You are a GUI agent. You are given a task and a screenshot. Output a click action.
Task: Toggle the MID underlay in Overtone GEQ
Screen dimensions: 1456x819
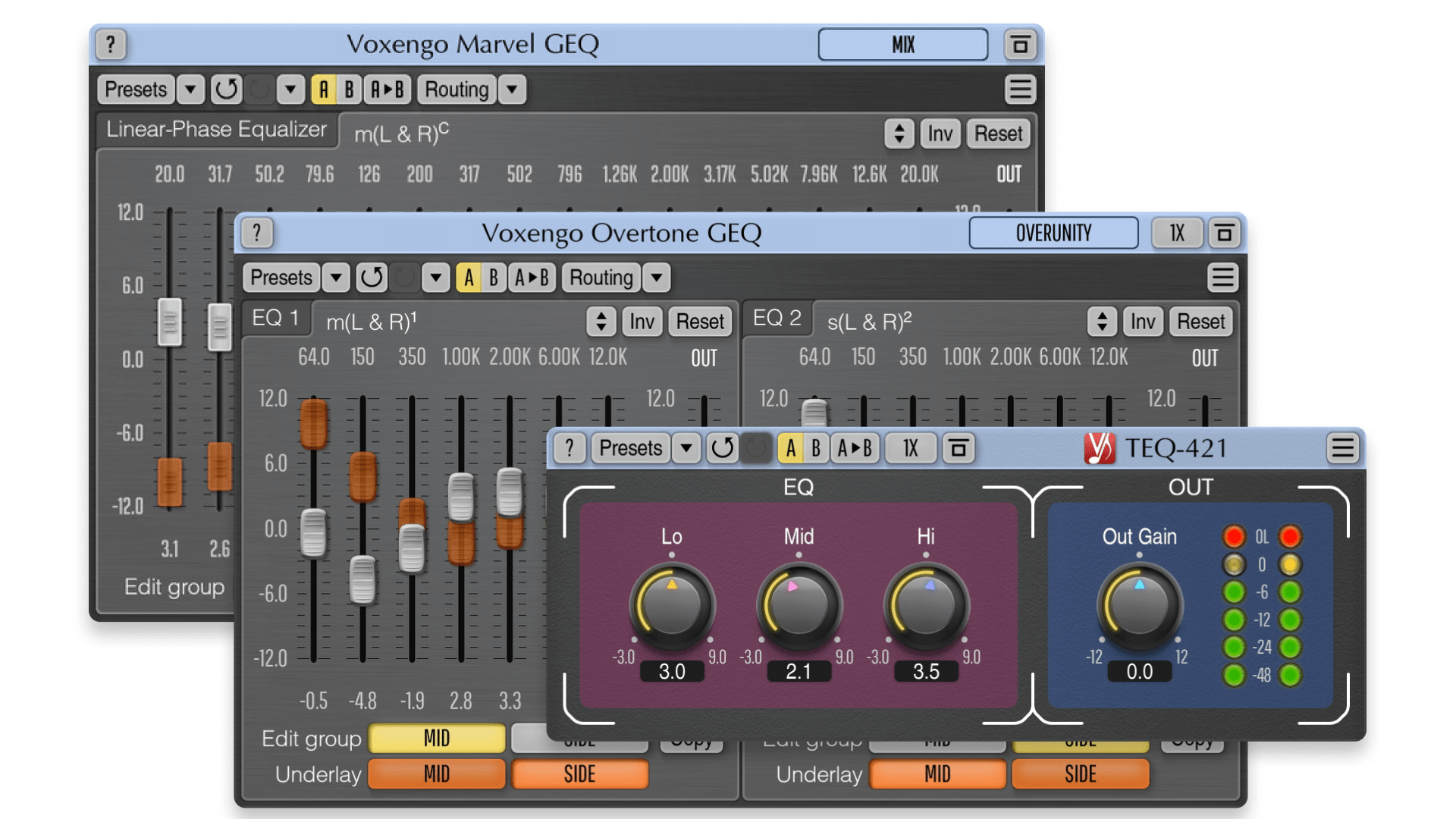[436, 774]
